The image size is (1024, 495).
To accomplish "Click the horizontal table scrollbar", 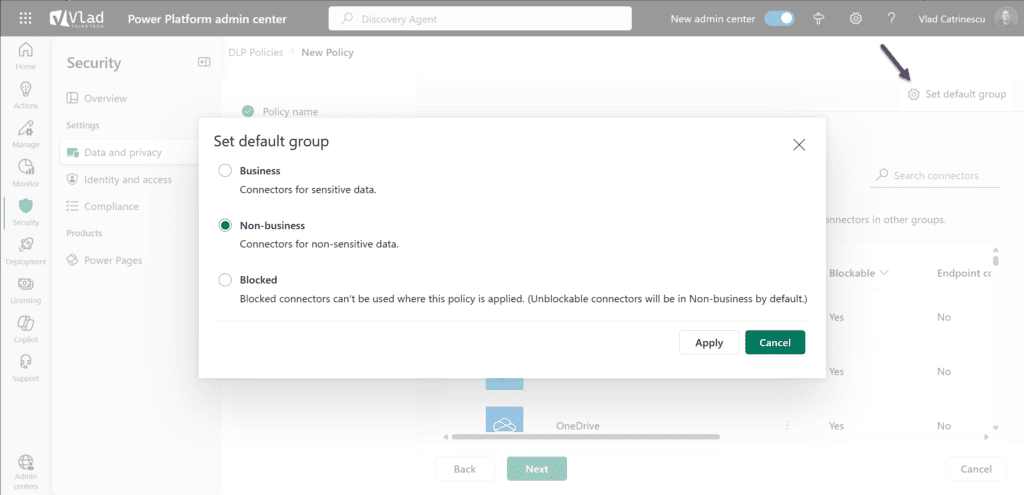I will tap(585, 437).
